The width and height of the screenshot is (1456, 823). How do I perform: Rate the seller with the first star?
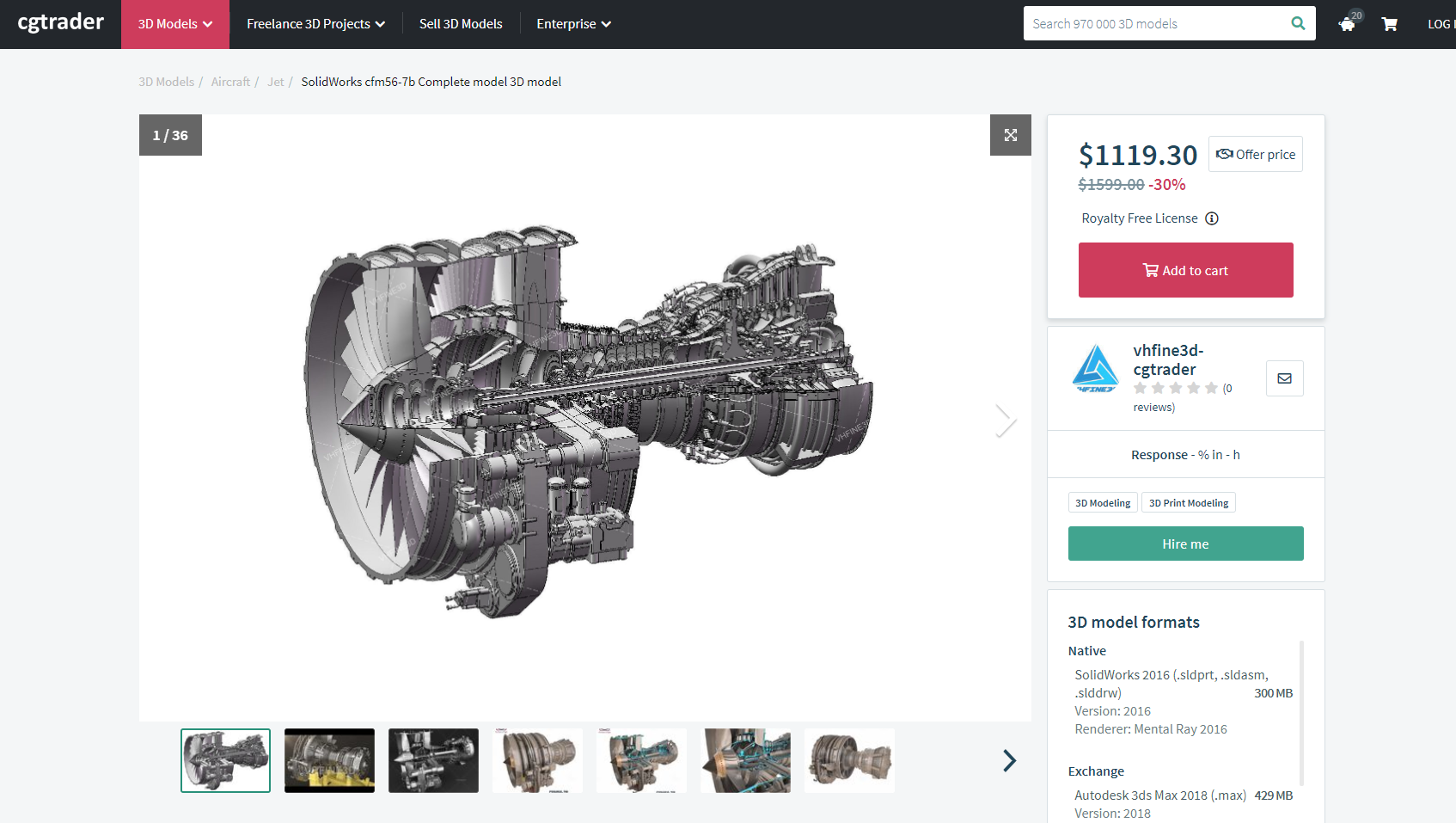(1141, 388)
